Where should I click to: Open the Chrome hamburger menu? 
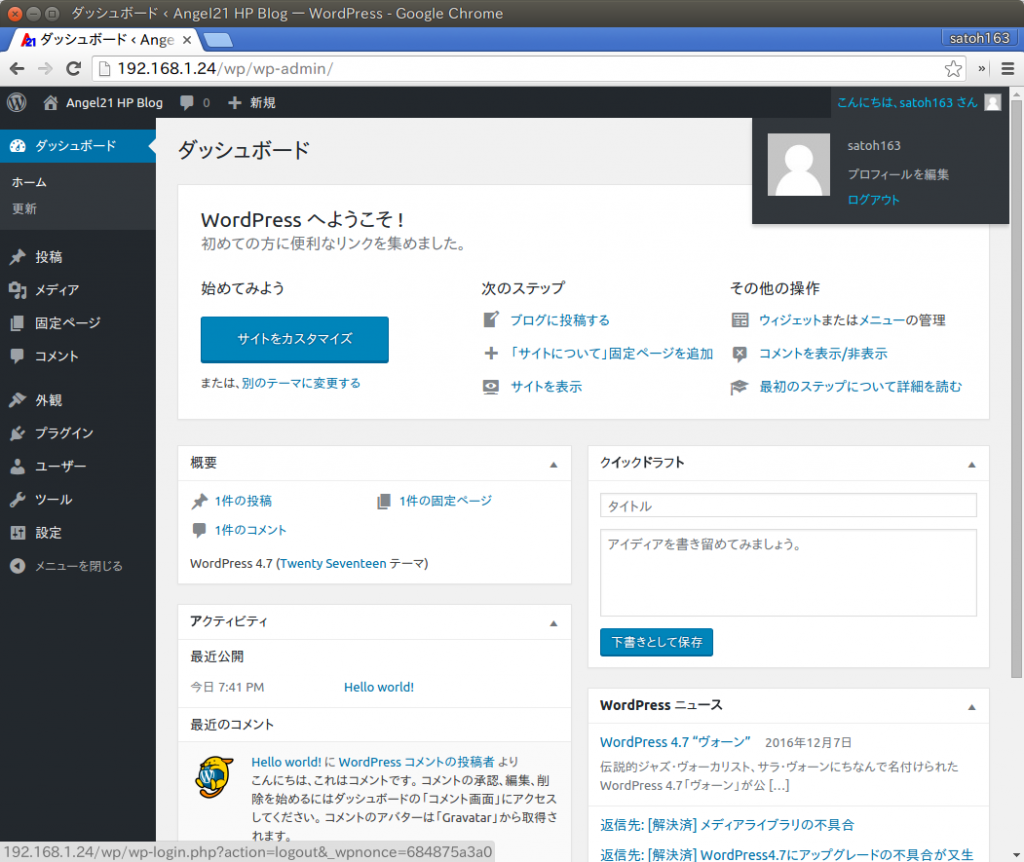tap(1008, 69)
